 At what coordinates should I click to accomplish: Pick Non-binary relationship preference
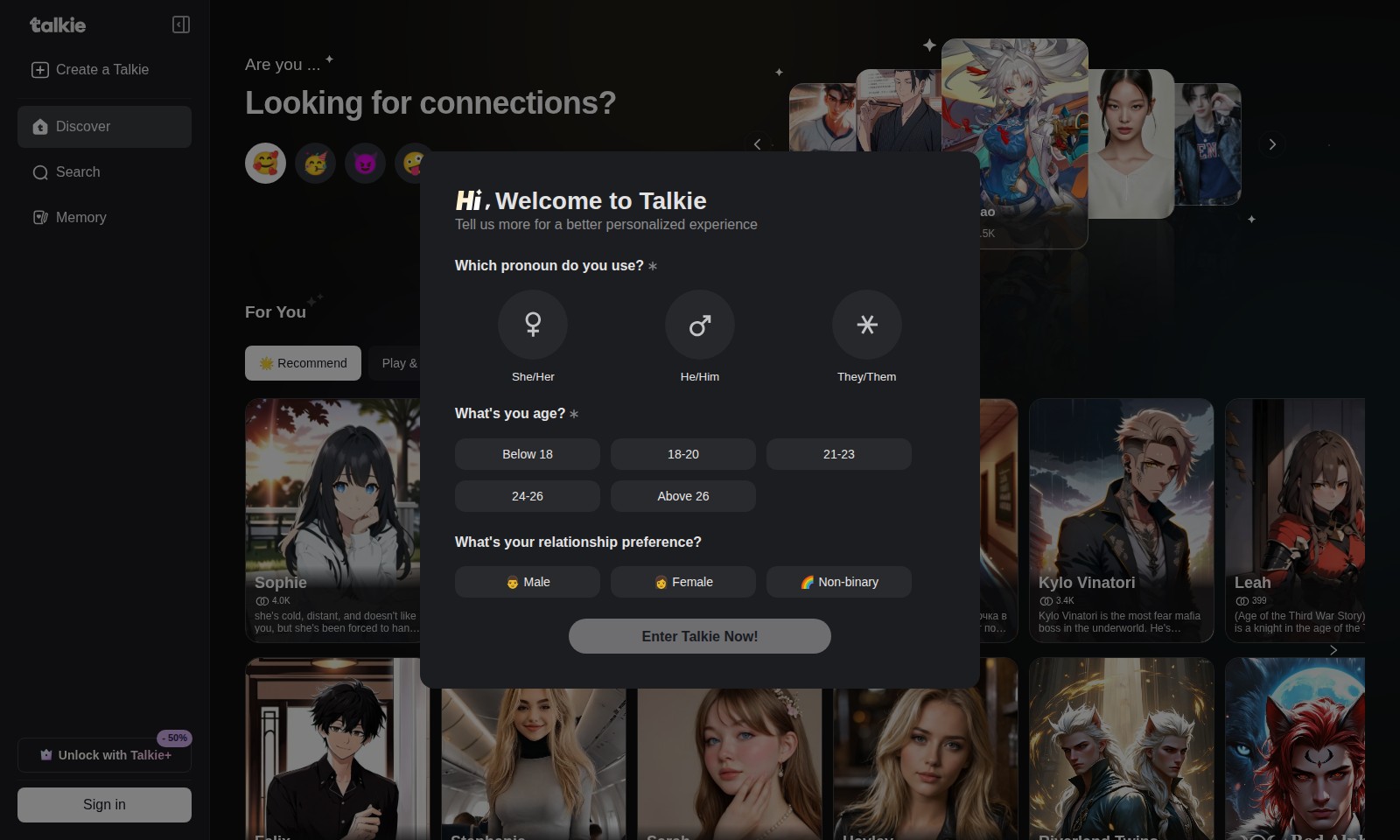click(x=839, y=582)
